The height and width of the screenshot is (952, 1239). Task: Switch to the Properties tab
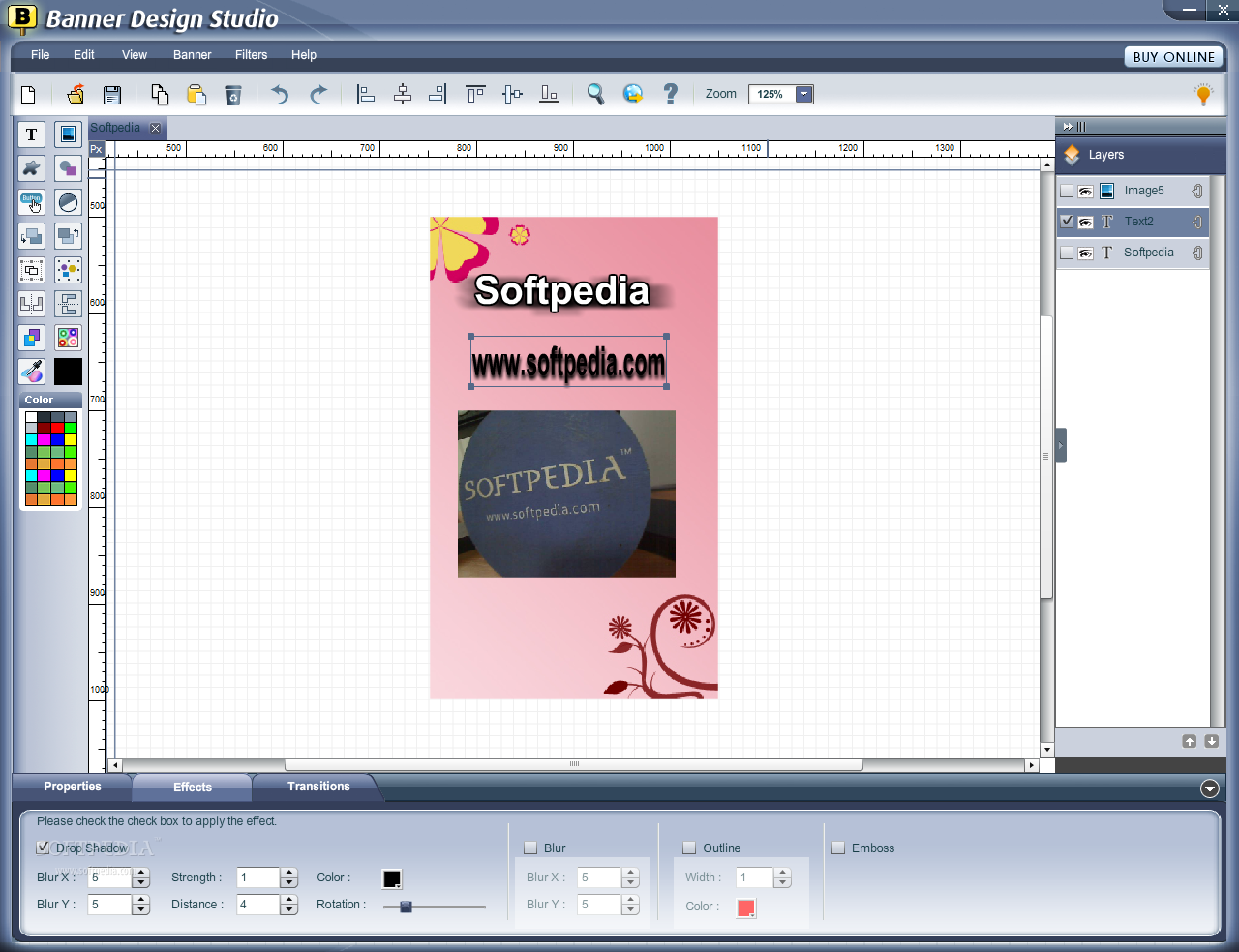[73, 787]
